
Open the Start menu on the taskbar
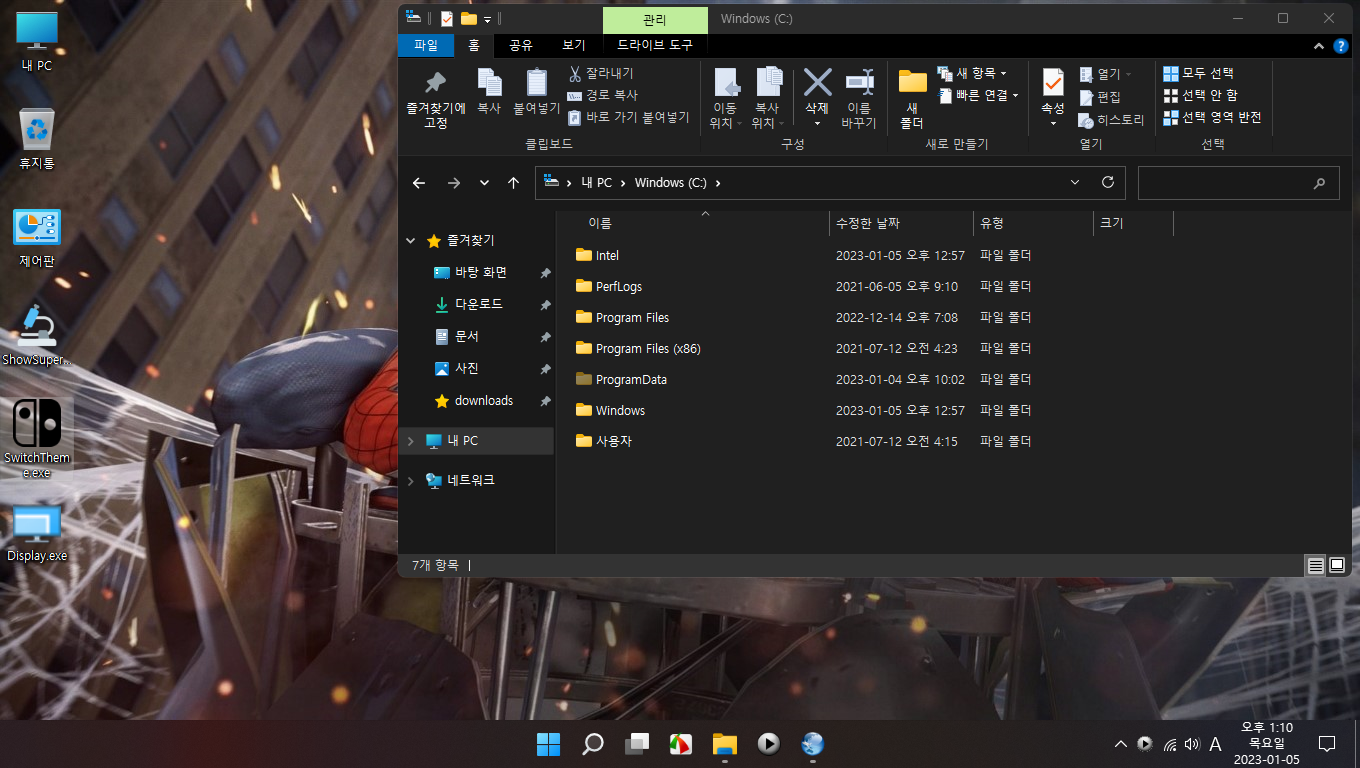548,744
